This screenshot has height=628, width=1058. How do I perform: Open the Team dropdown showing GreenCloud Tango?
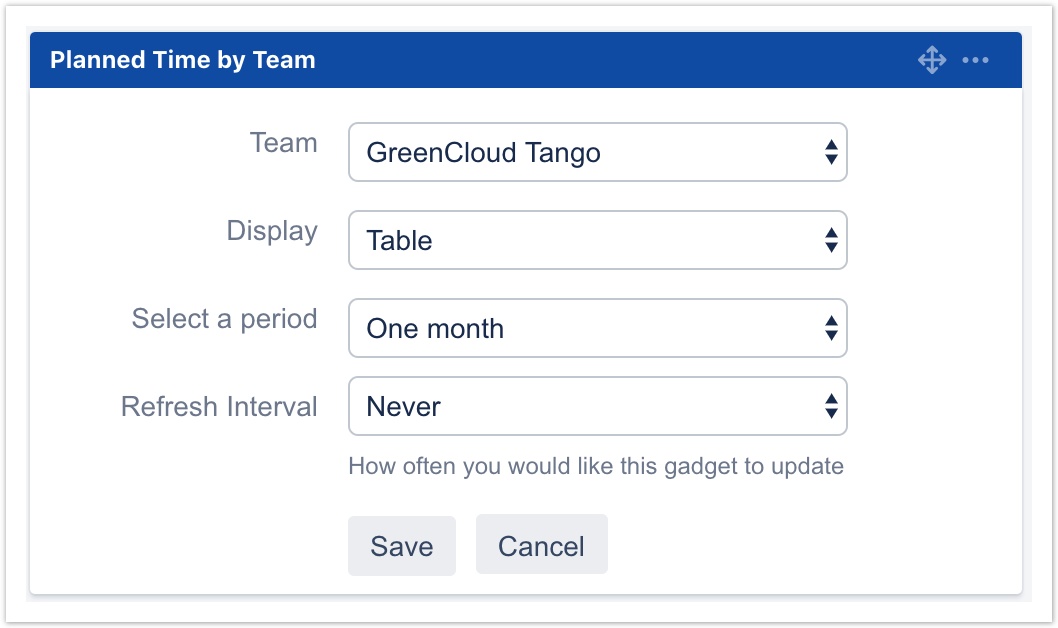597,152
